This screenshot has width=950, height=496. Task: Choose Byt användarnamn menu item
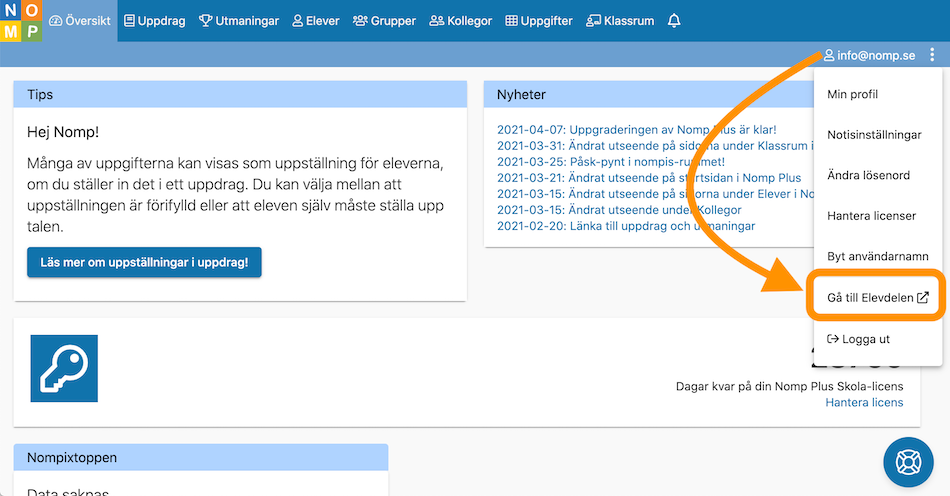[878, 256]
